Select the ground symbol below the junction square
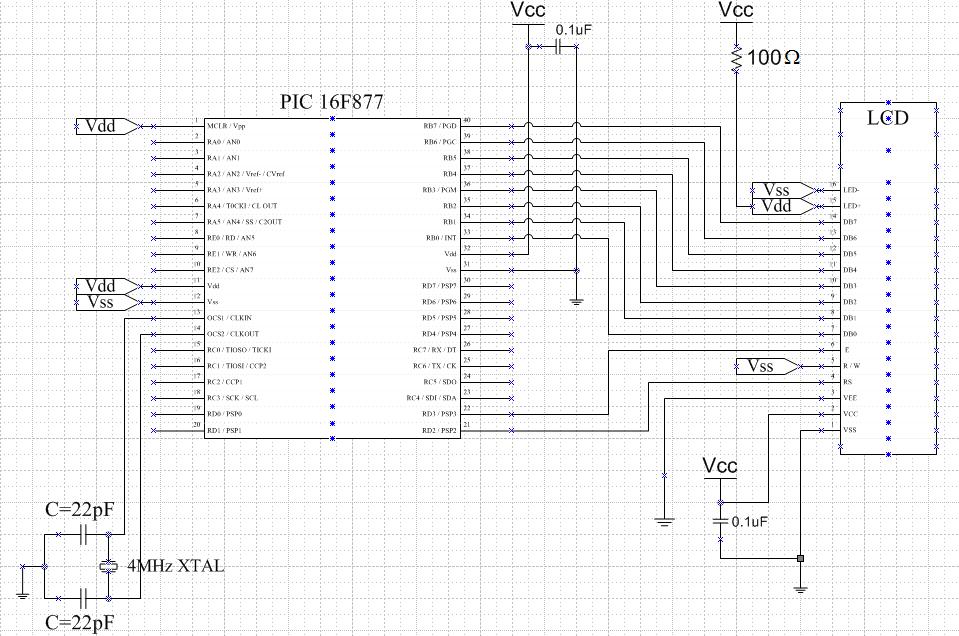The height and width of the screenshot is (636, 959). [x=800, y=590]
